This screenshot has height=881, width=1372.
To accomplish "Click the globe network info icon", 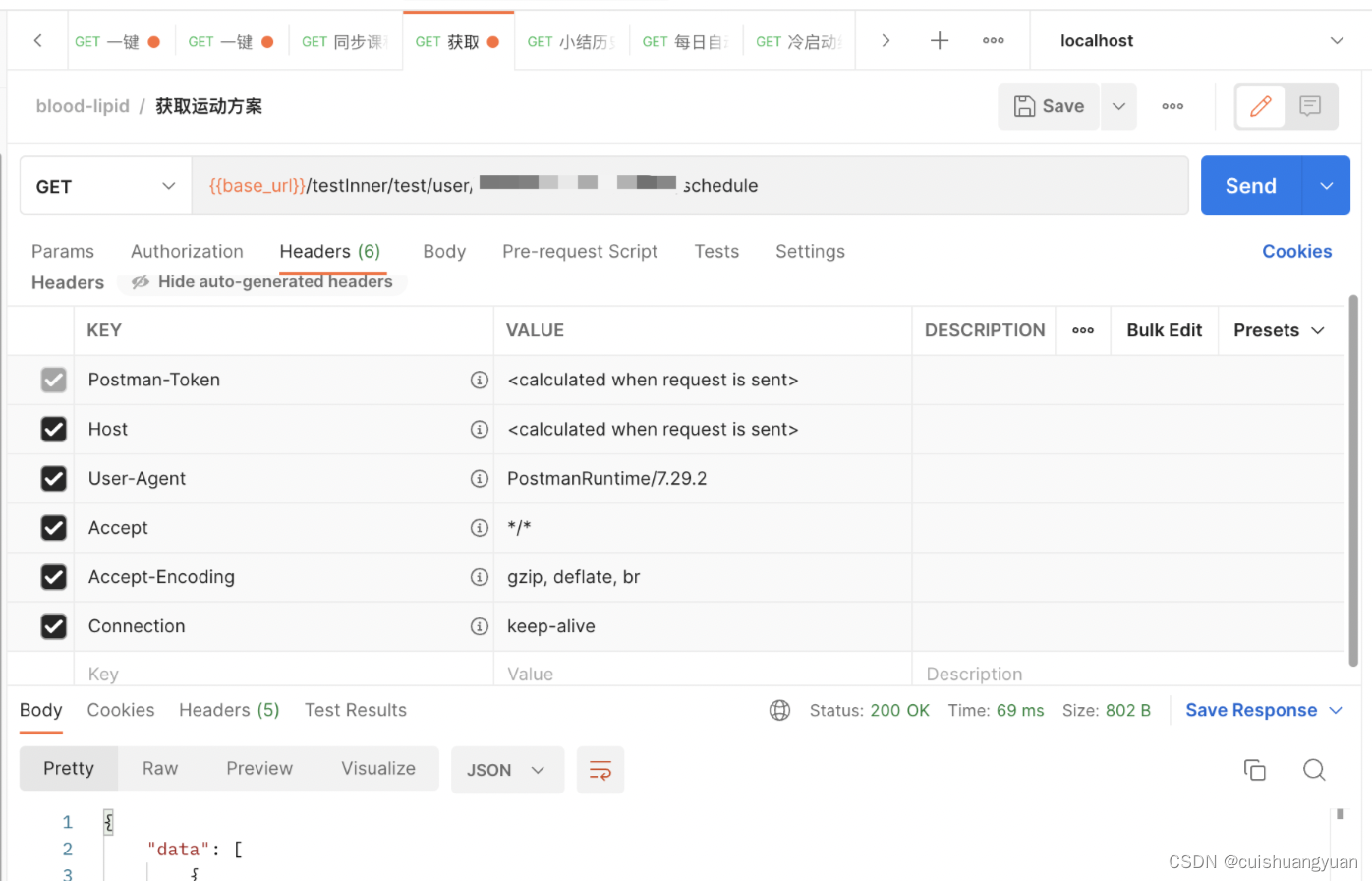I will tap(779, 710).
